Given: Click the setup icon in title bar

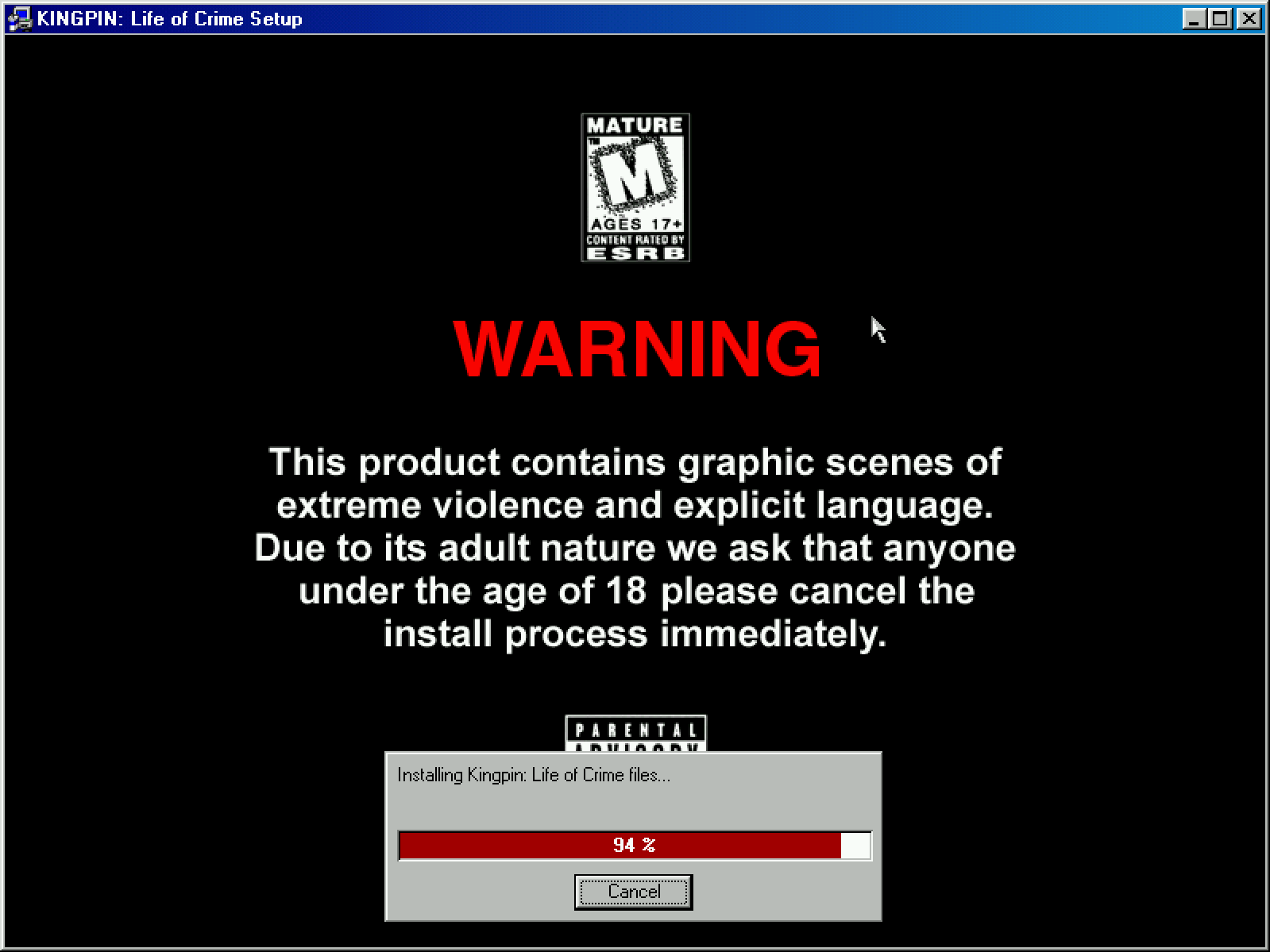Looking at the screenshot, I should (x=19, y=18).
